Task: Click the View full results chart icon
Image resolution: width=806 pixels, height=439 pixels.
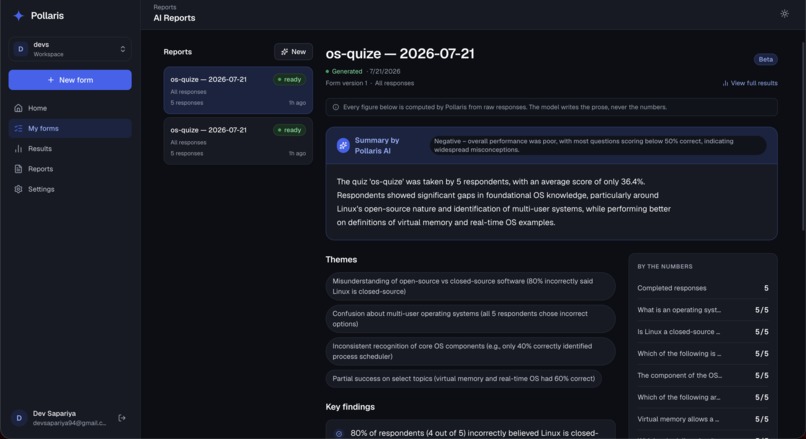Action: 725,83
